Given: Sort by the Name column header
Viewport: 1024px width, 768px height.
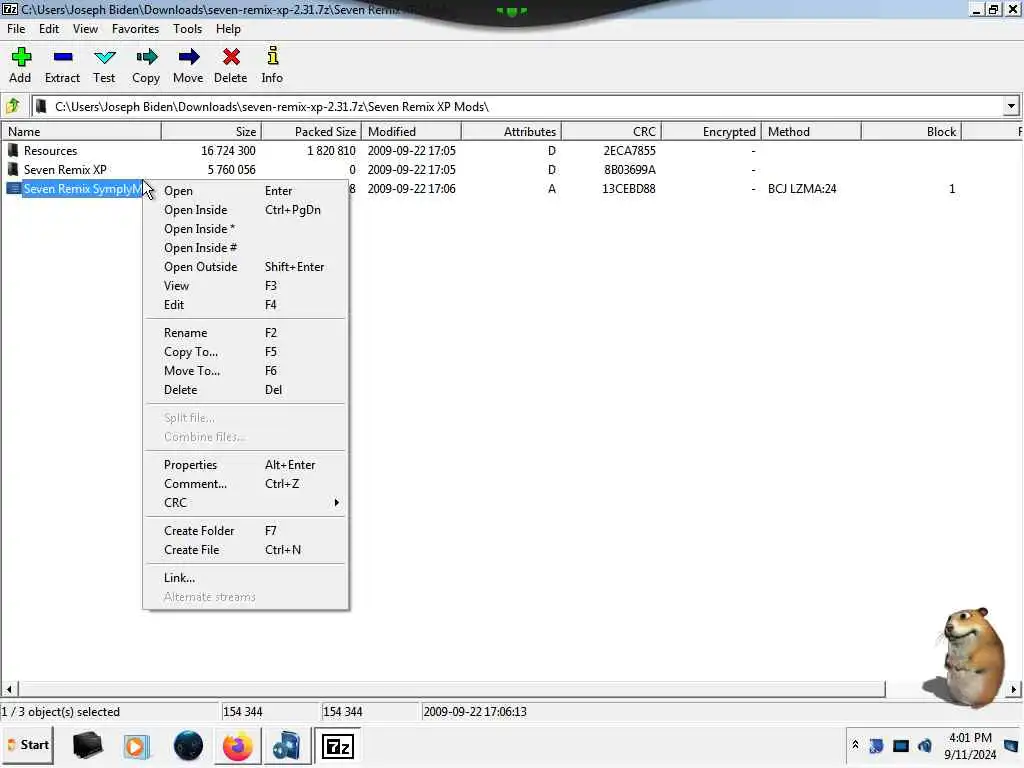Looking at the screenshot, I should click(81, 131).
